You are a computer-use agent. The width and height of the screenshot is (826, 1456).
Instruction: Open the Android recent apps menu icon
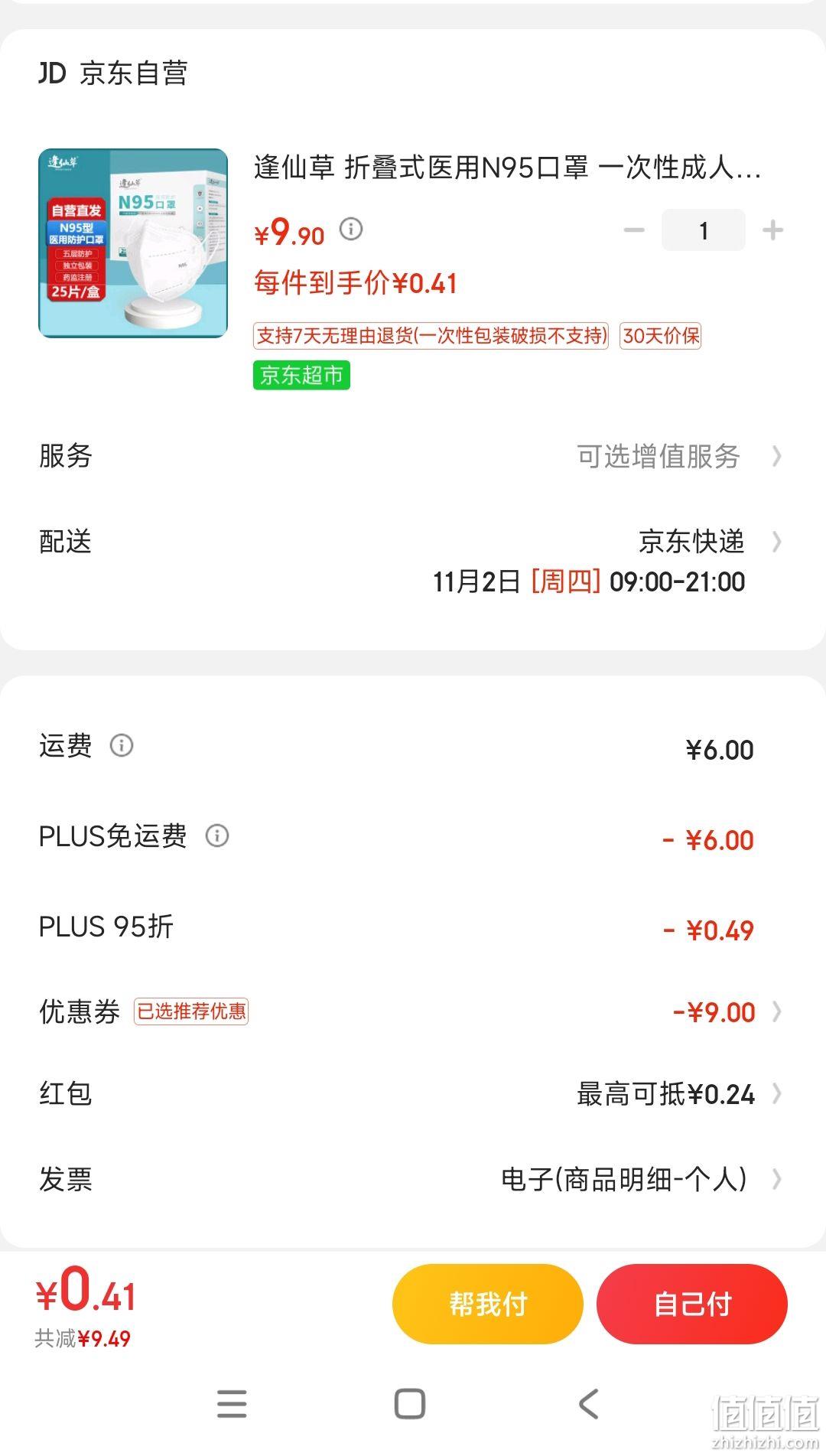(232, 1404)
